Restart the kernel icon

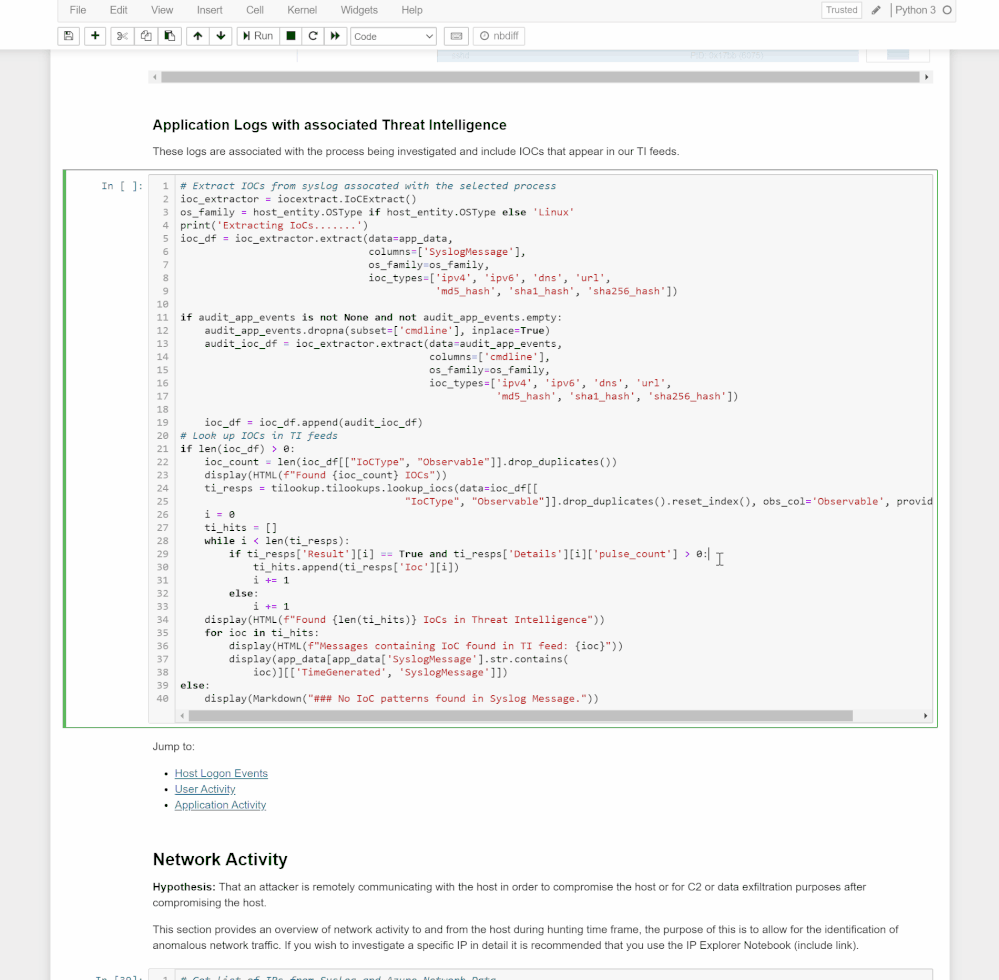(313, 36)
